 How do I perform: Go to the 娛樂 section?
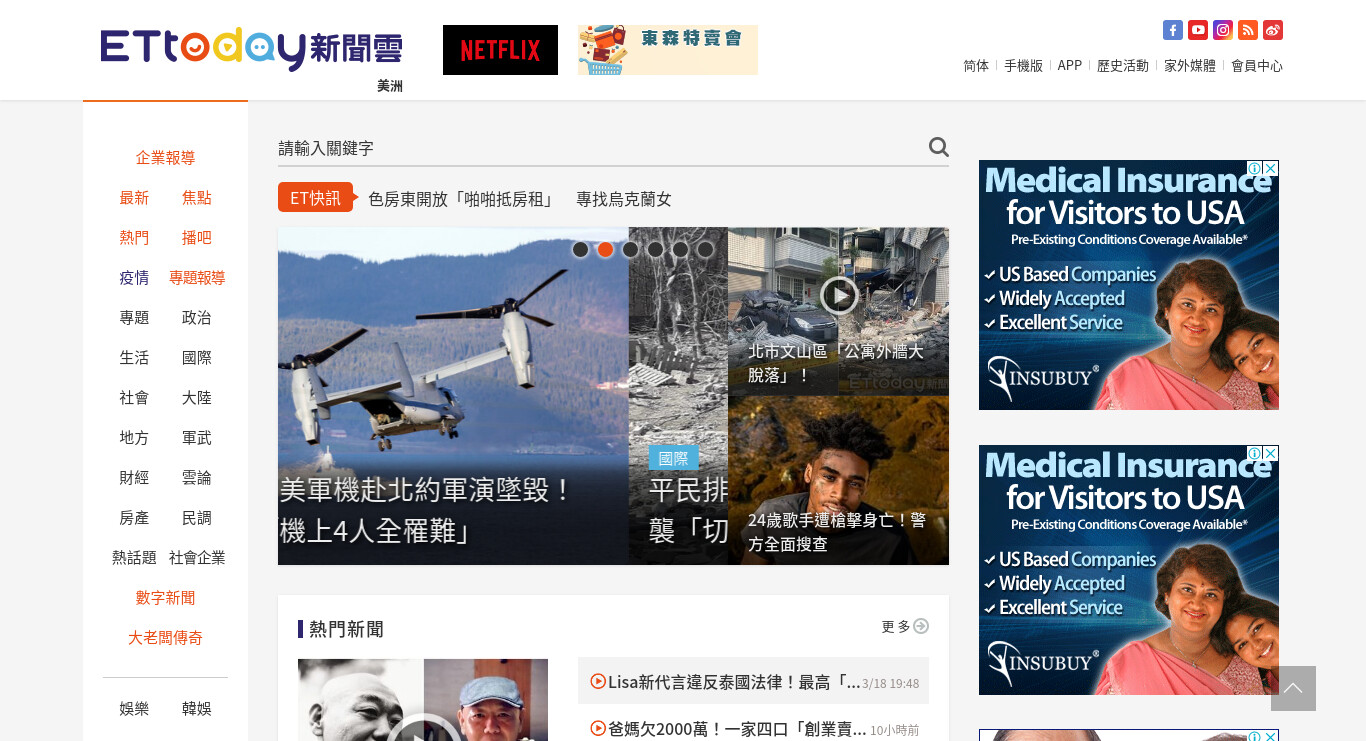click(x=134, y=708)
